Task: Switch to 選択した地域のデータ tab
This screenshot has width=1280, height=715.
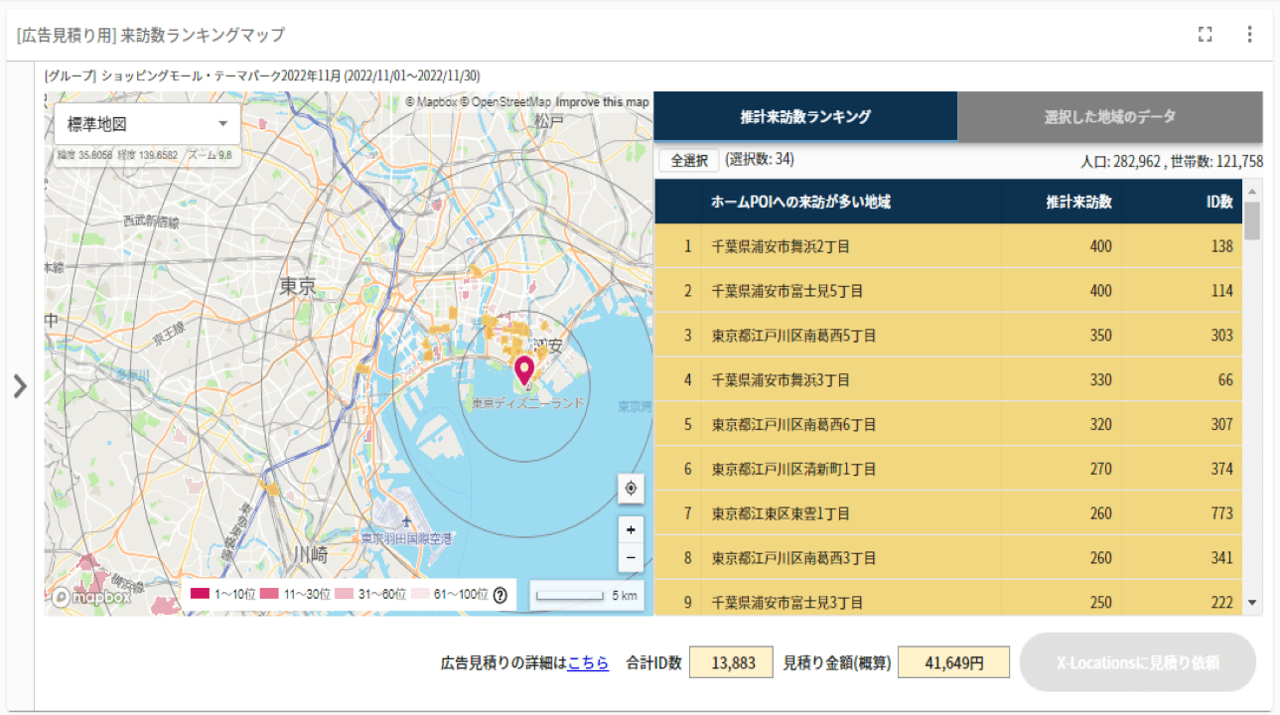Action: [x=1110, y=117]
